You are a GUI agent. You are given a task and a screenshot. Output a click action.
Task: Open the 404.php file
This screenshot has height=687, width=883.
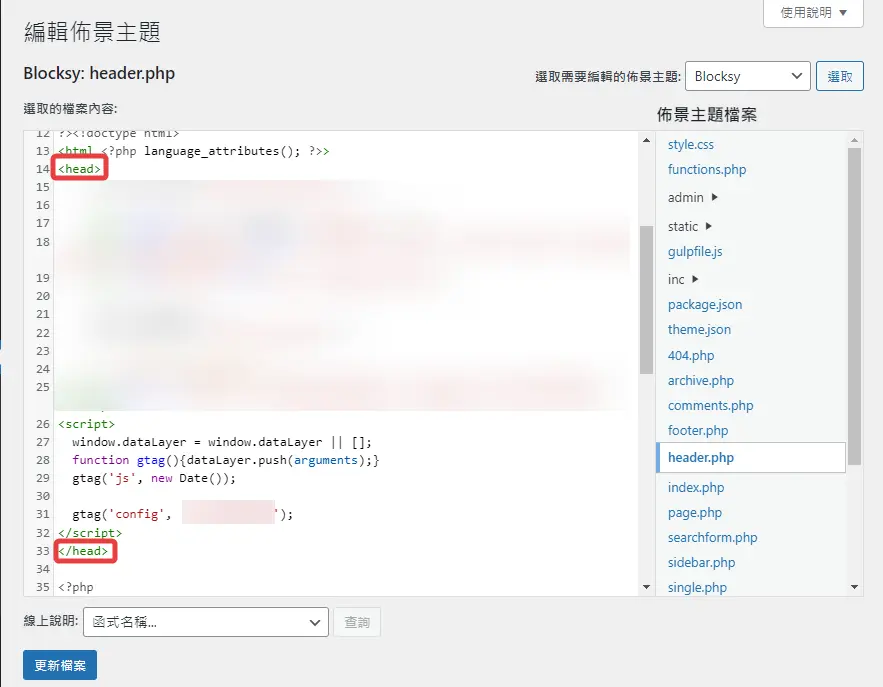(x=691, y=355)
